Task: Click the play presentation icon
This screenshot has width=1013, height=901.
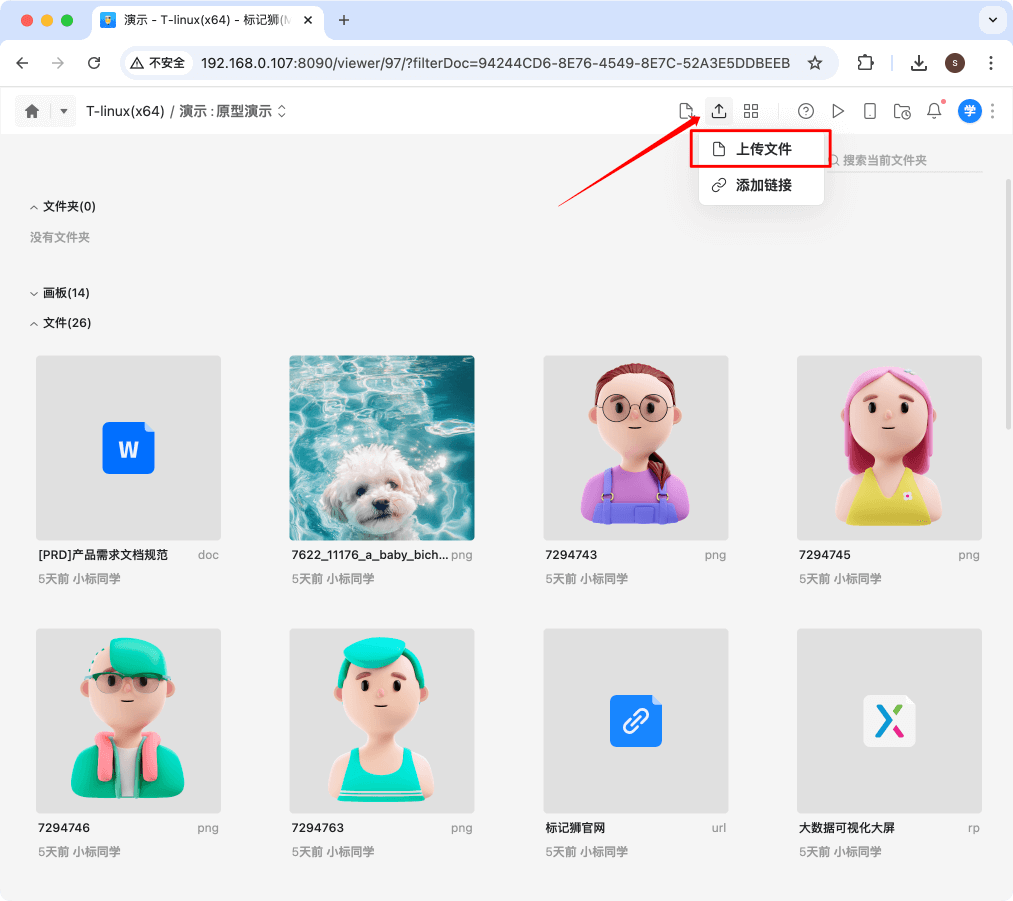Action: tap(838, 111)
